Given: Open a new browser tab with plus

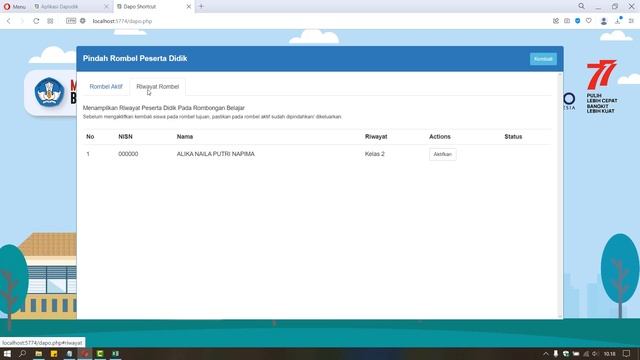Looking at the screenshot, I should tap(201, 6).
